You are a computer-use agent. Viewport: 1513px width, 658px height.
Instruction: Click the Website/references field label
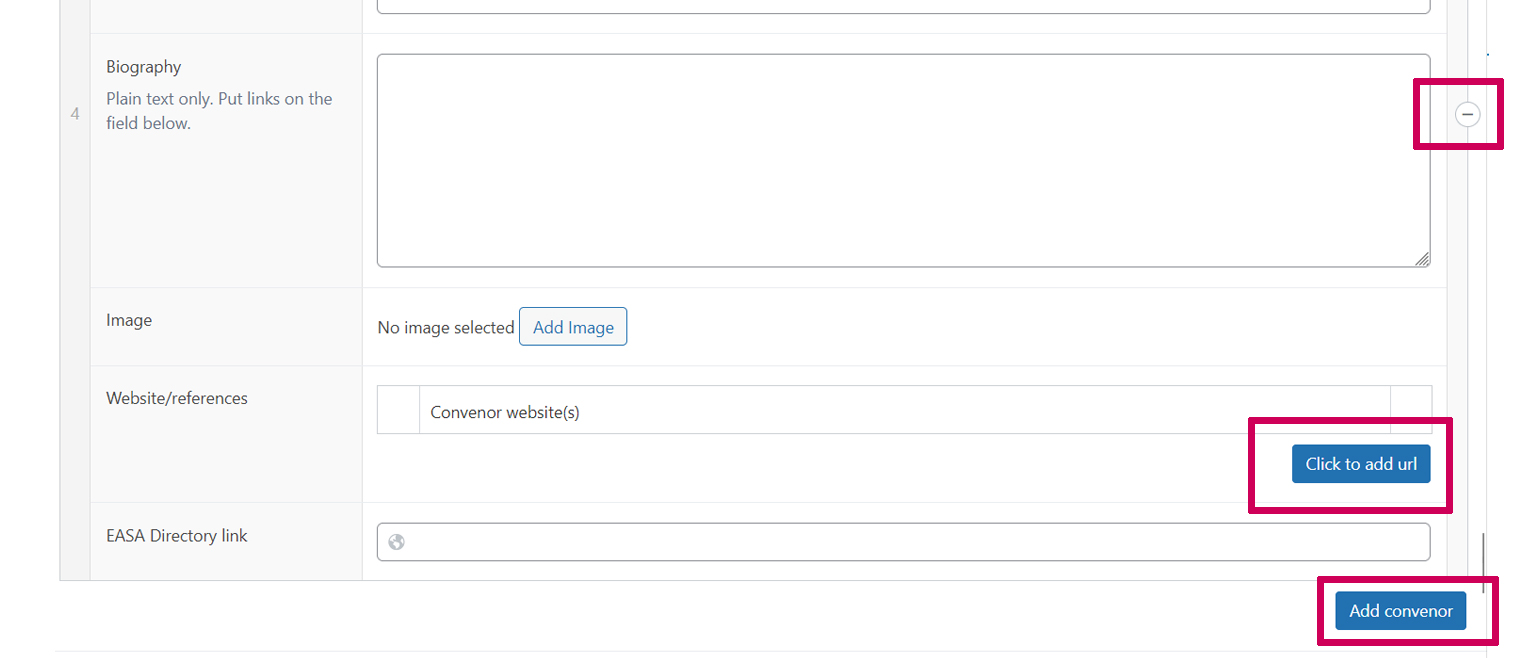tap(177, 398)
